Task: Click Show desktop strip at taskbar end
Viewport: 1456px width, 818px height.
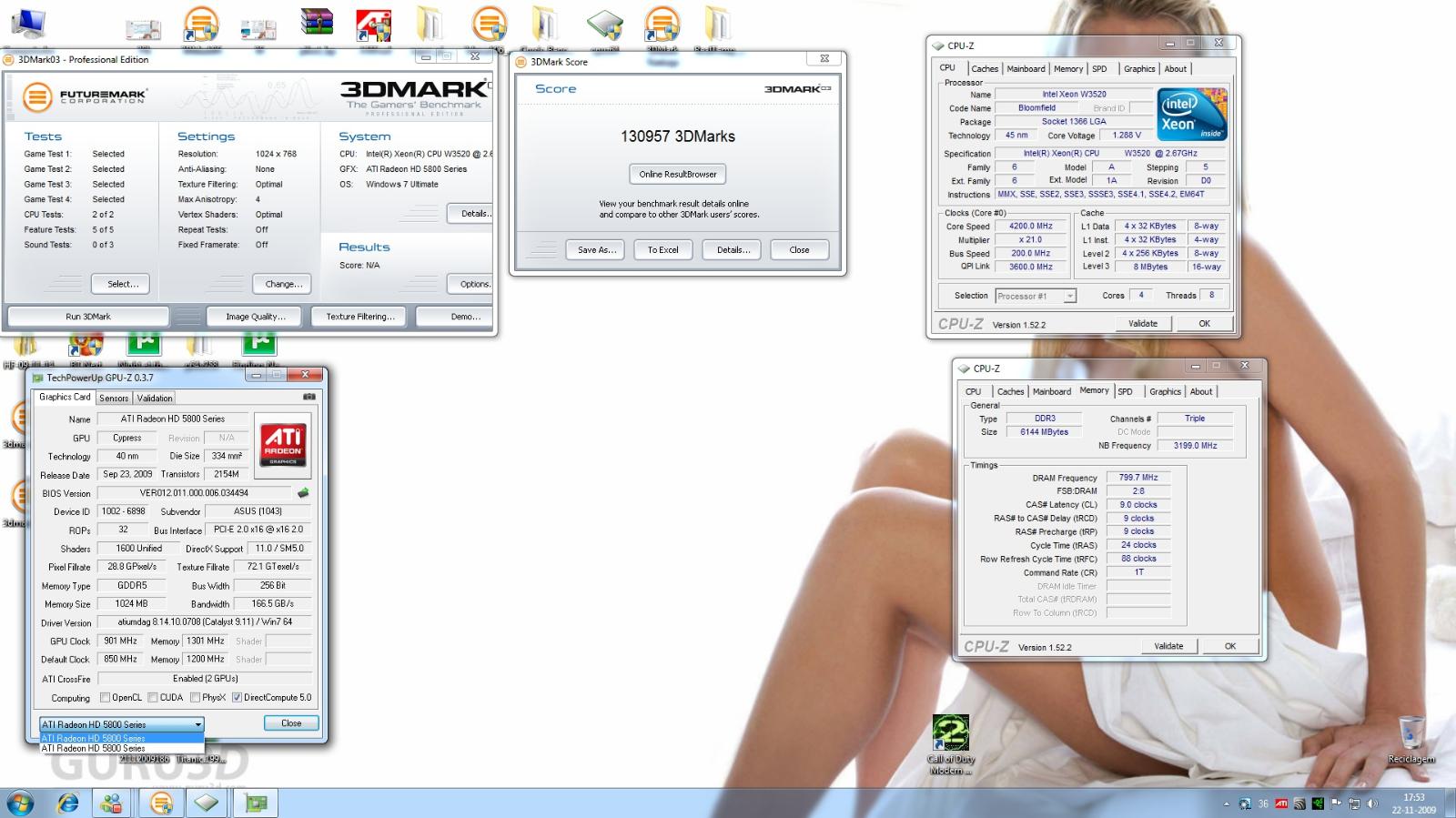Action: click(x=1451, y=803)
